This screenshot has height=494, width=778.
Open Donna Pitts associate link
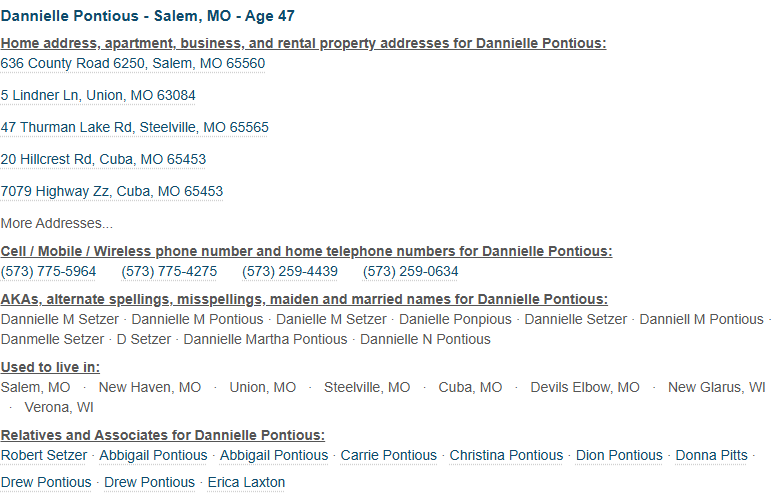(712, 455)
